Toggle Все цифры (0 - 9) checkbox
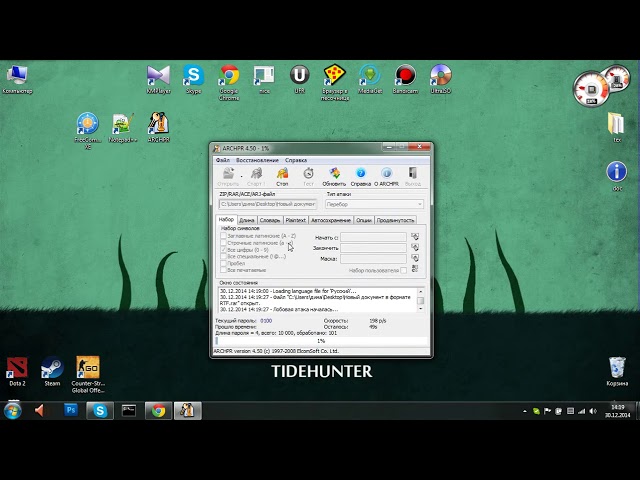Screen dimensions: 640x480 [x=223, y=249]
